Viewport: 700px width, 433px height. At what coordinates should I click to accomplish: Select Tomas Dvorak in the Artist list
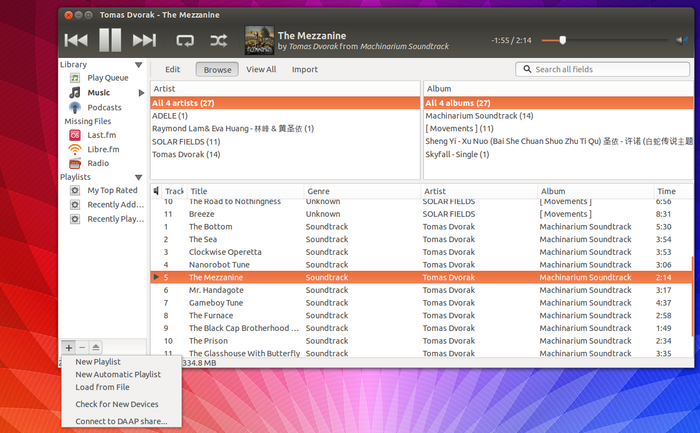tap(186, 154)
